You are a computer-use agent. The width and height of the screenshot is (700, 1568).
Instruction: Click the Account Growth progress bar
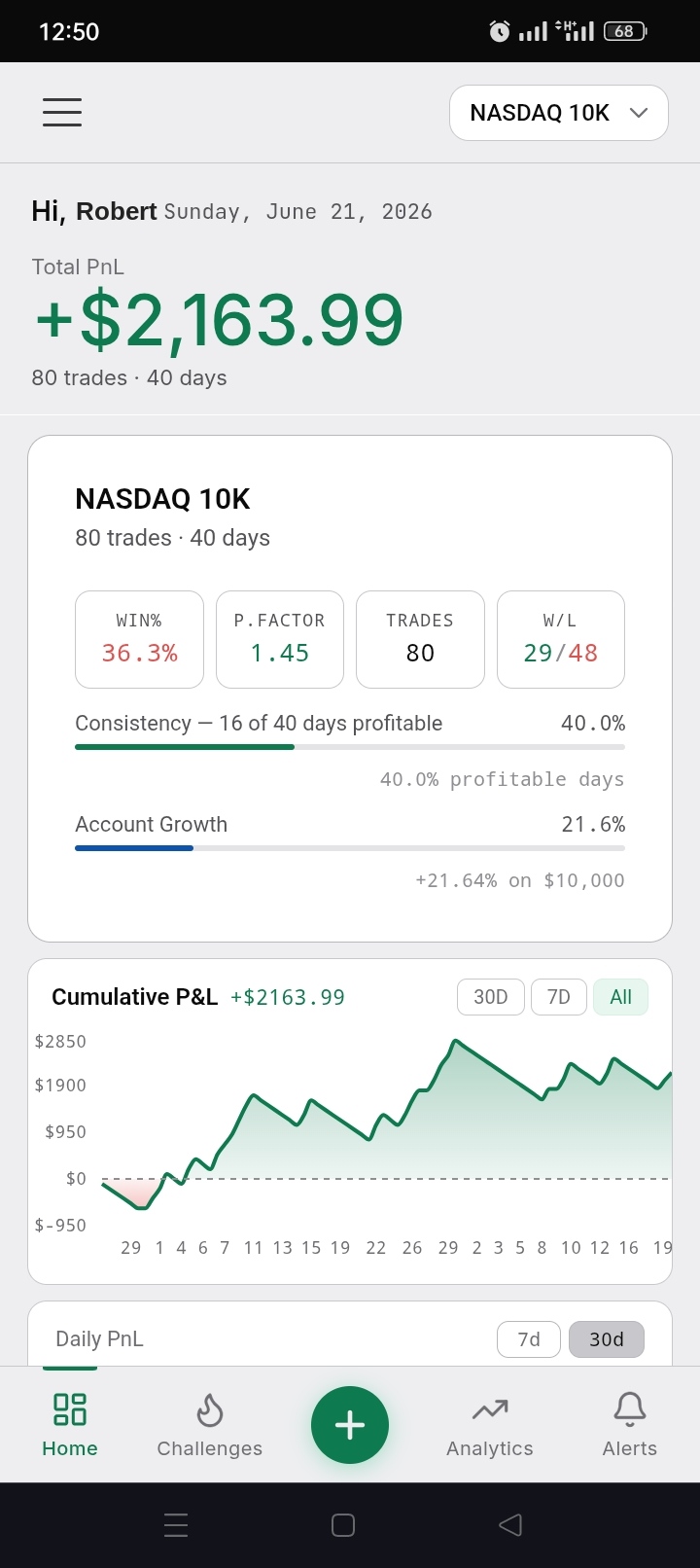coord(350,848)
